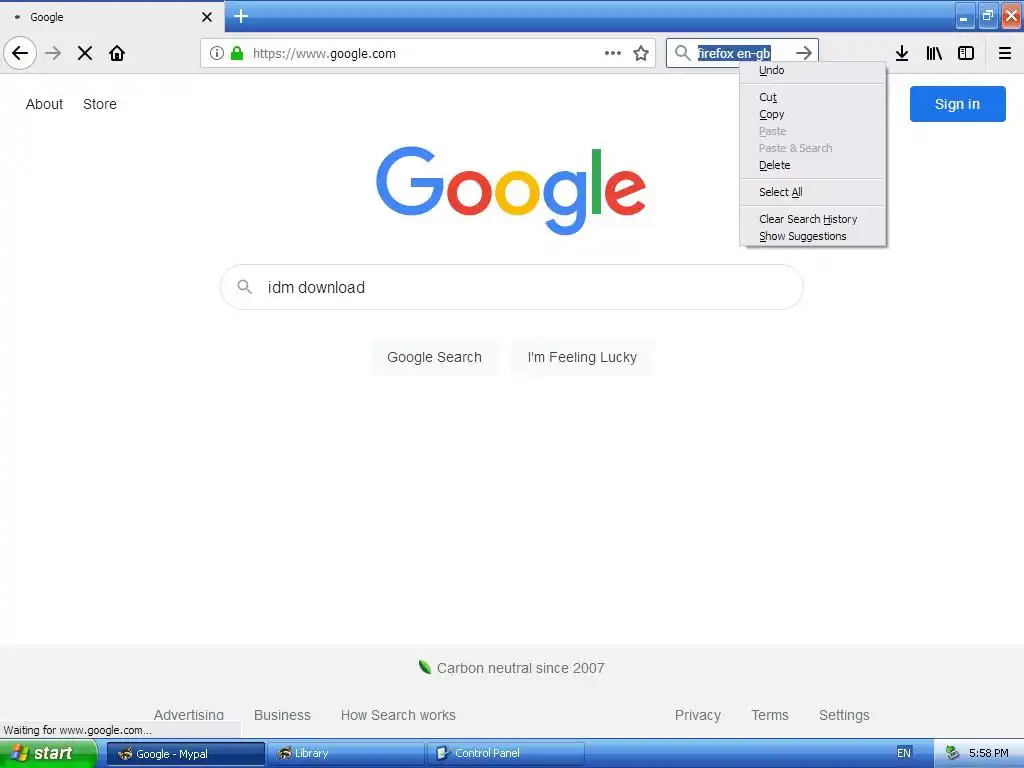This screenshot has height=768, width=1024.
Task: Click the magnifier icon in Google search field
Action: [x=244, y=287]
